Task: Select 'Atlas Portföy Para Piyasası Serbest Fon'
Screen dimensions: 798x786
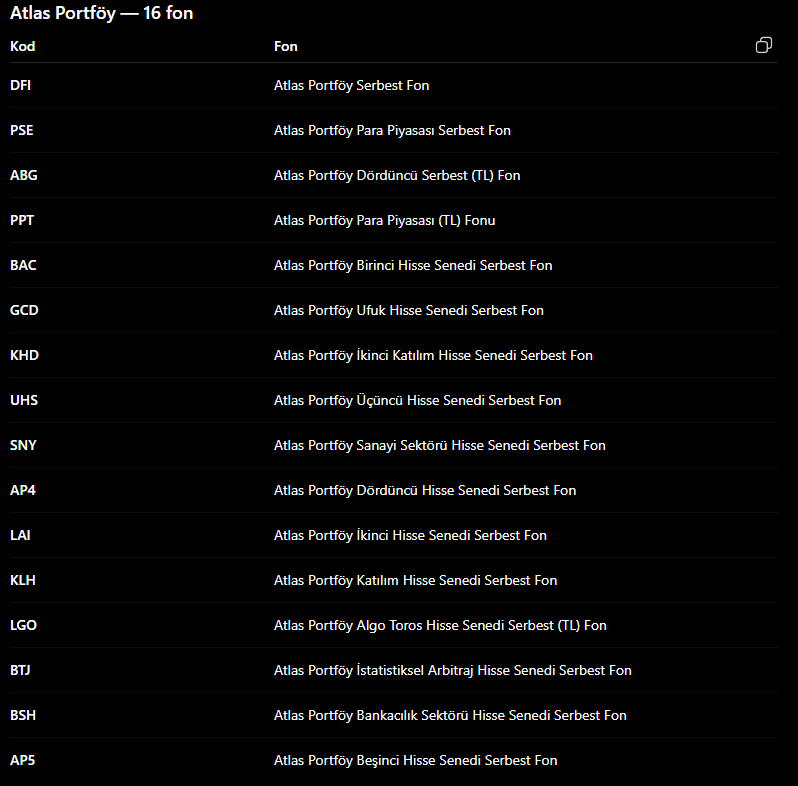Action: pyautogui.click(x=392, y=131)
